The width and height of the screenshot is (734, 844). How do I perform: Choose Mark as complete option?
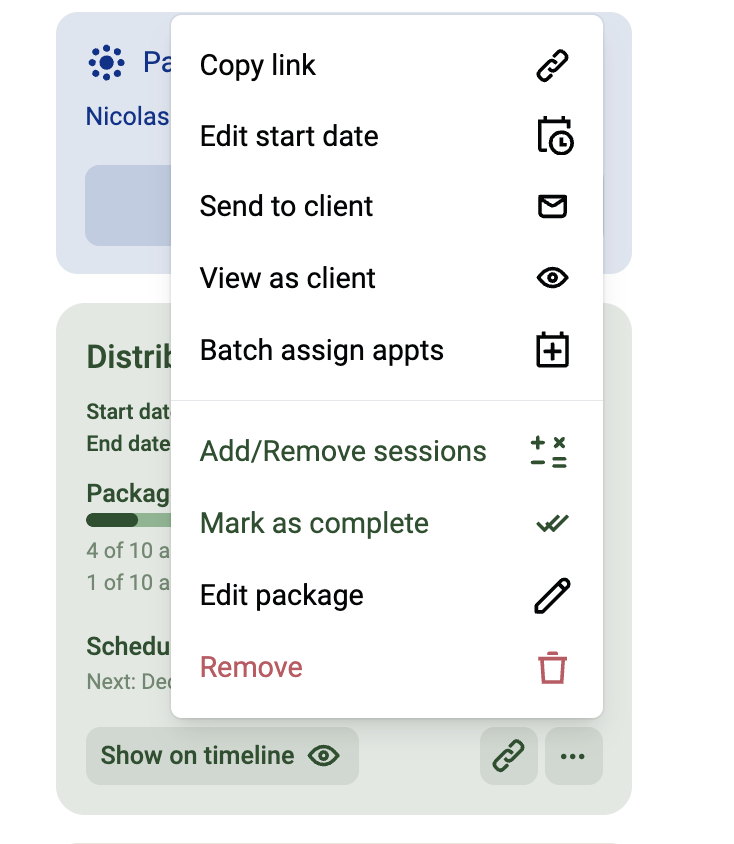[386, 523]
